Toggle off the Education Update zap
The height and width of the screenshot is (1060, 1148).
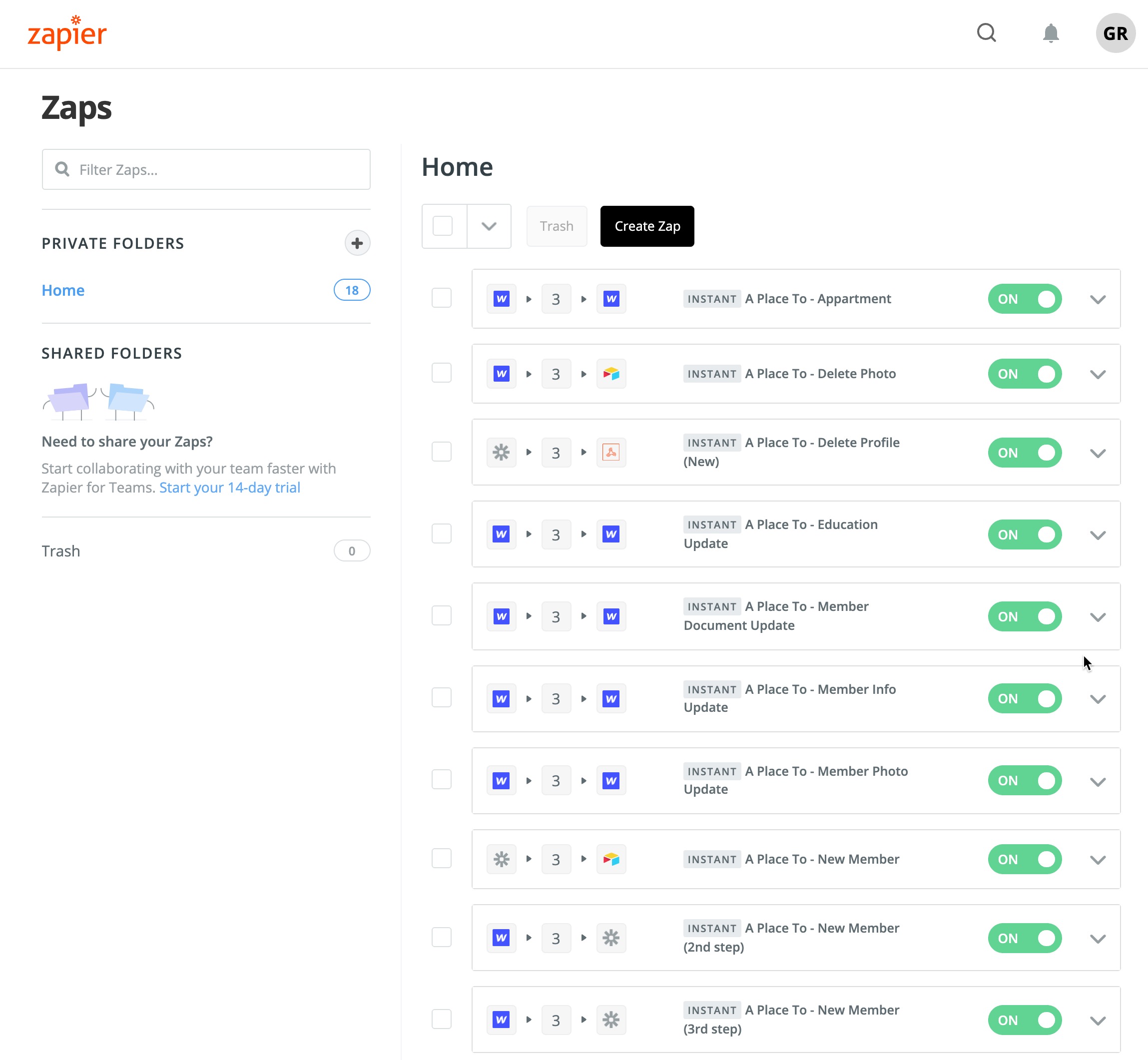1025,534
